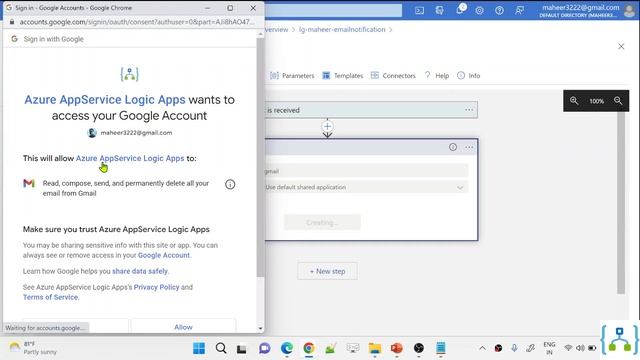Click the Logic Apps logo in consent dialog
Screen dimensions: 640x360
click(129, 74)
